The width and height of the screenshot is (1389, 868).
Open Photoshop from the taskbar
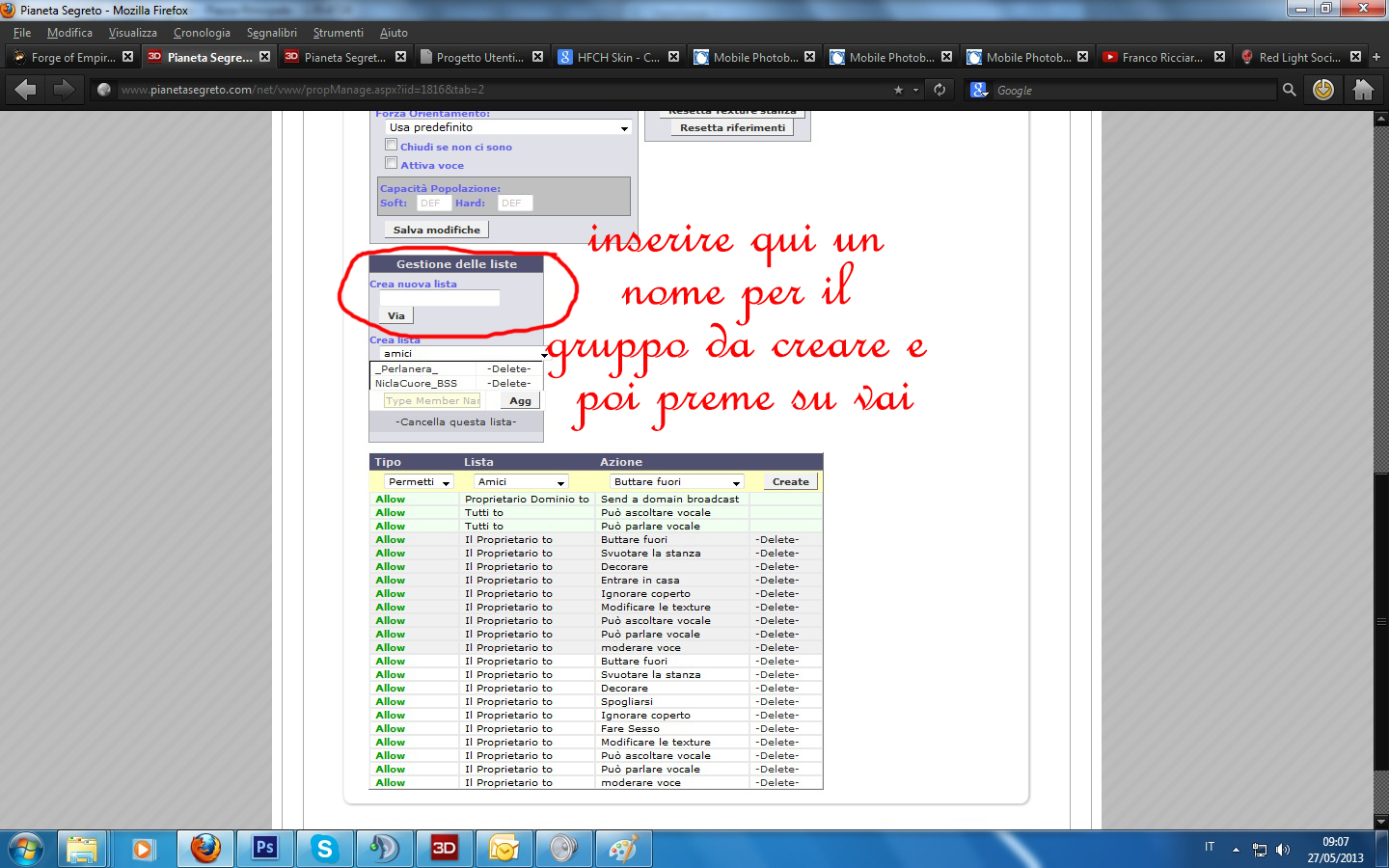(x=264, y=849)
